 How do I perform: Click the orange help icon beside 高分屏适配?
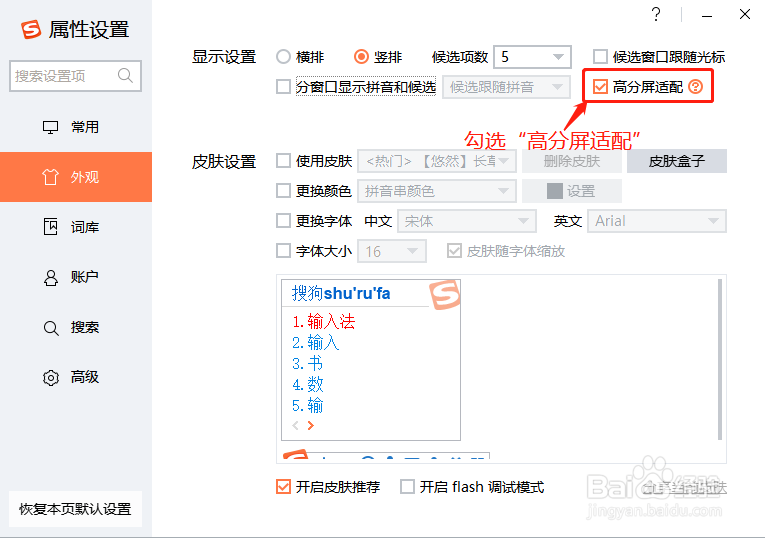click(696, 87)
